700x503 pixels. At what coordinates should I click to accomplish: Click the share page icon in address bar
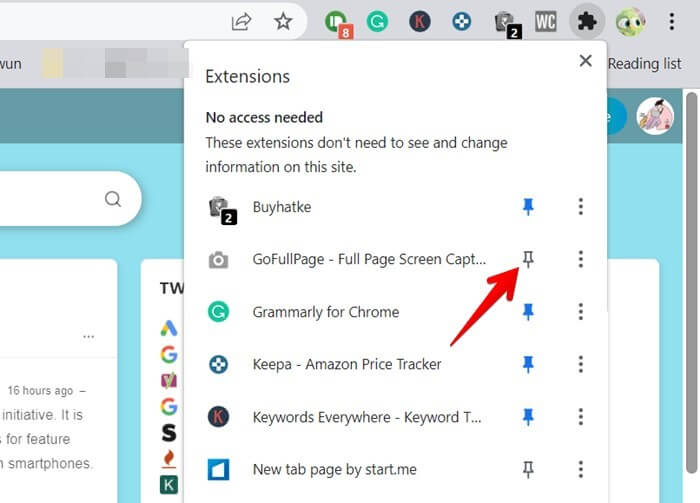pyautogui.click(x=242, y=21)
